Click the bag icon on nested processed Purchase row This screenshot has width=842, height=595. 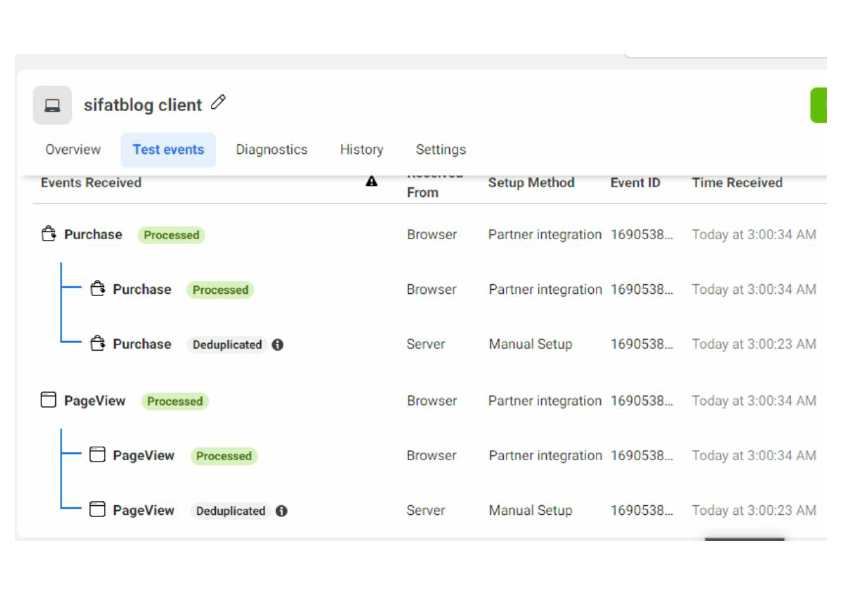[98, 288]
